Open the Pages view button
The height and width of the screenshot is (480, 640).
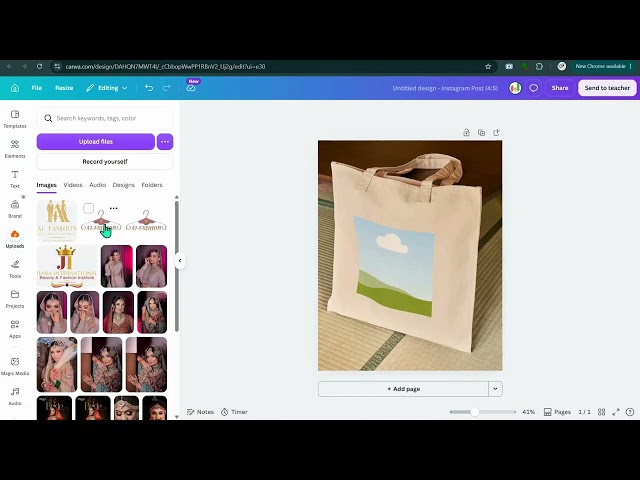click(x=557, y=412)
